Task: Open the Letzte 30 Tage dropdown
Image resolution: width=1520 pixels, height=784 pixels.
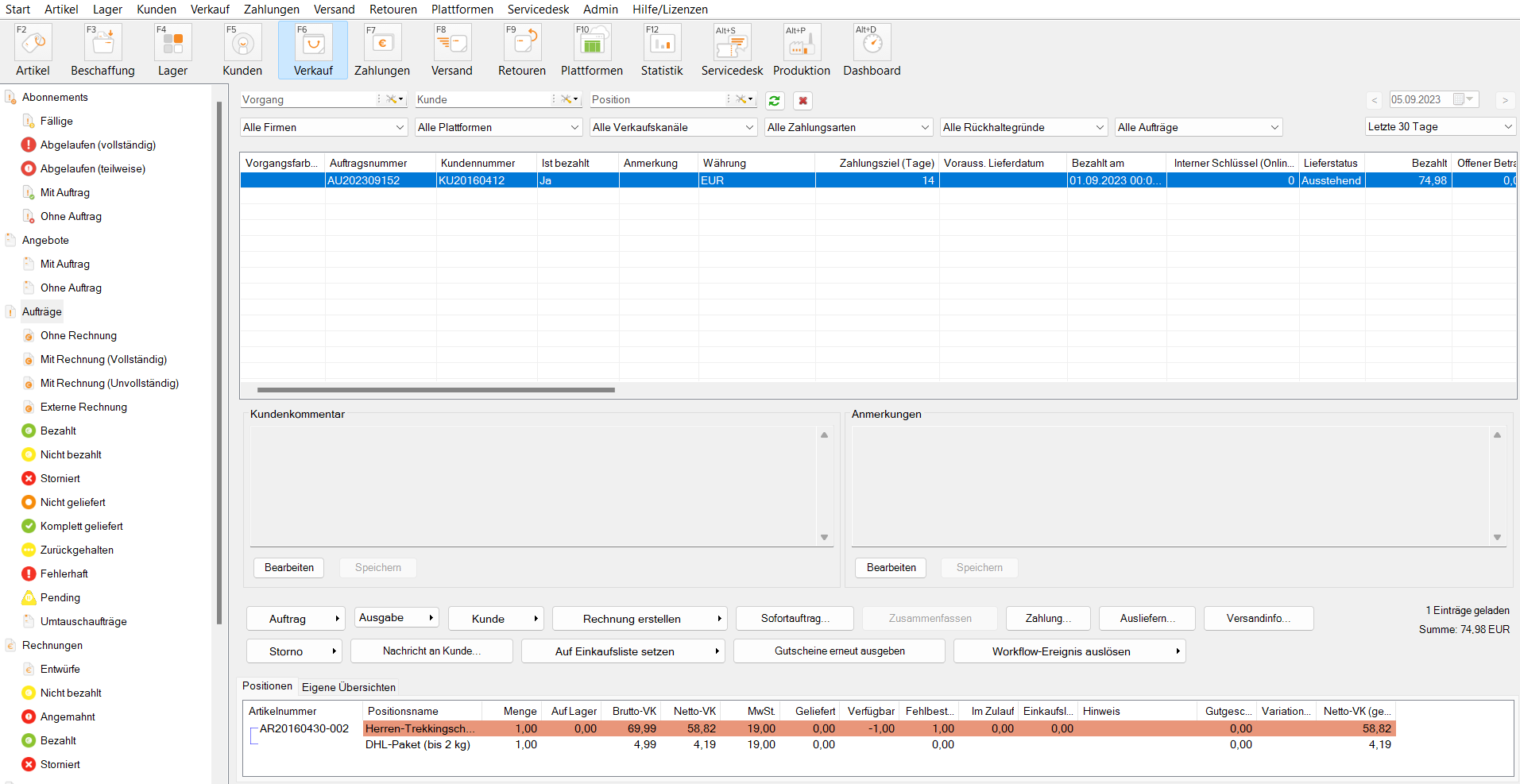Action: 1439,127
